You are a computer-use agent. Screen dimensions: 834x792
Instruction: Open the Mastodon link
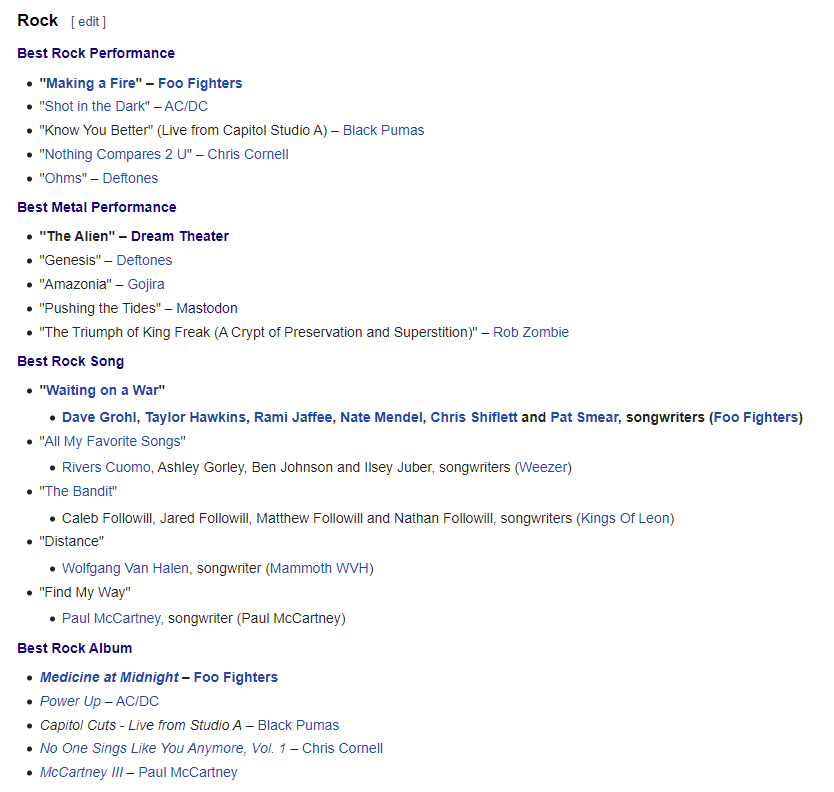tap(207, 309)
